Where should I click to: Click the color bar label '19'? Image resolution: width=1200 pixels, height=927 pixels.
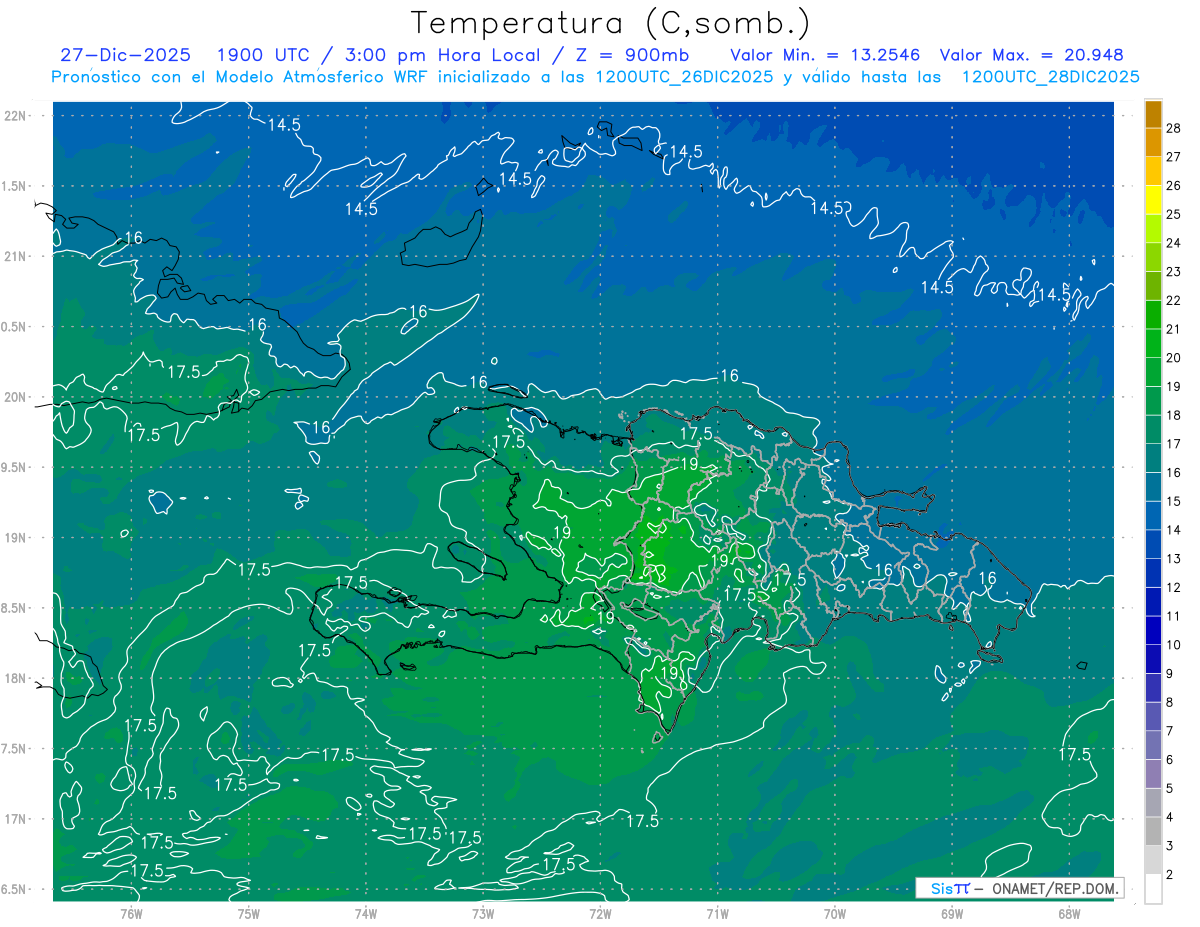pos(1174,386)
